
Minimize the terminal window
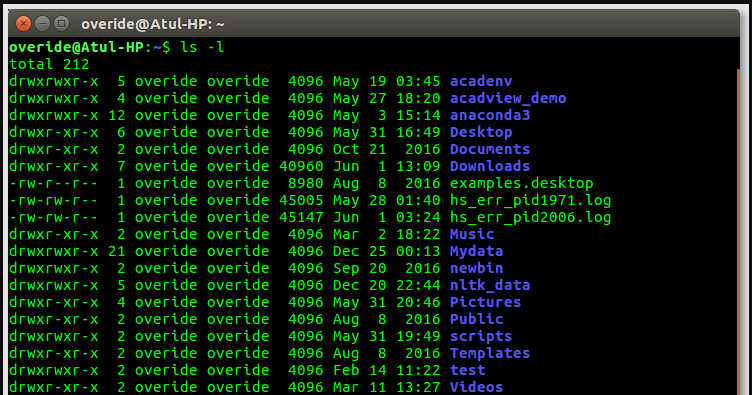pos(42,23)
